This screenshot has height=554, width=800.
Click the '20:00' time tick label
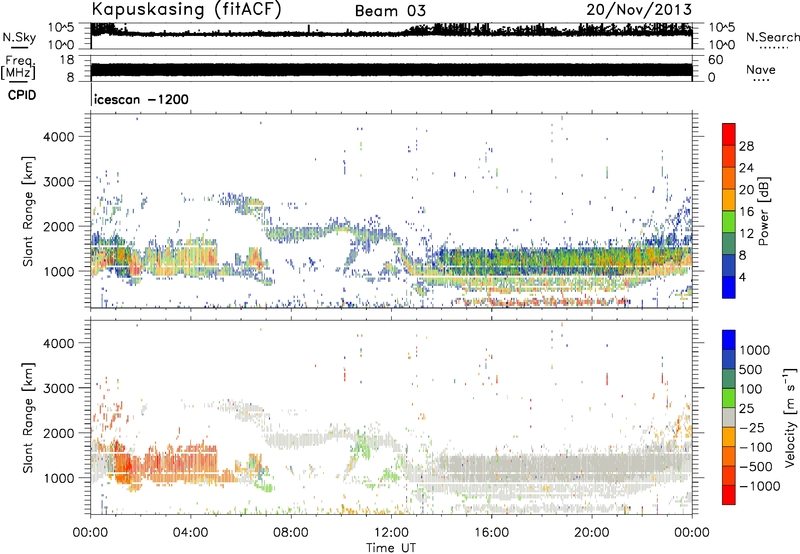point(591,533)
